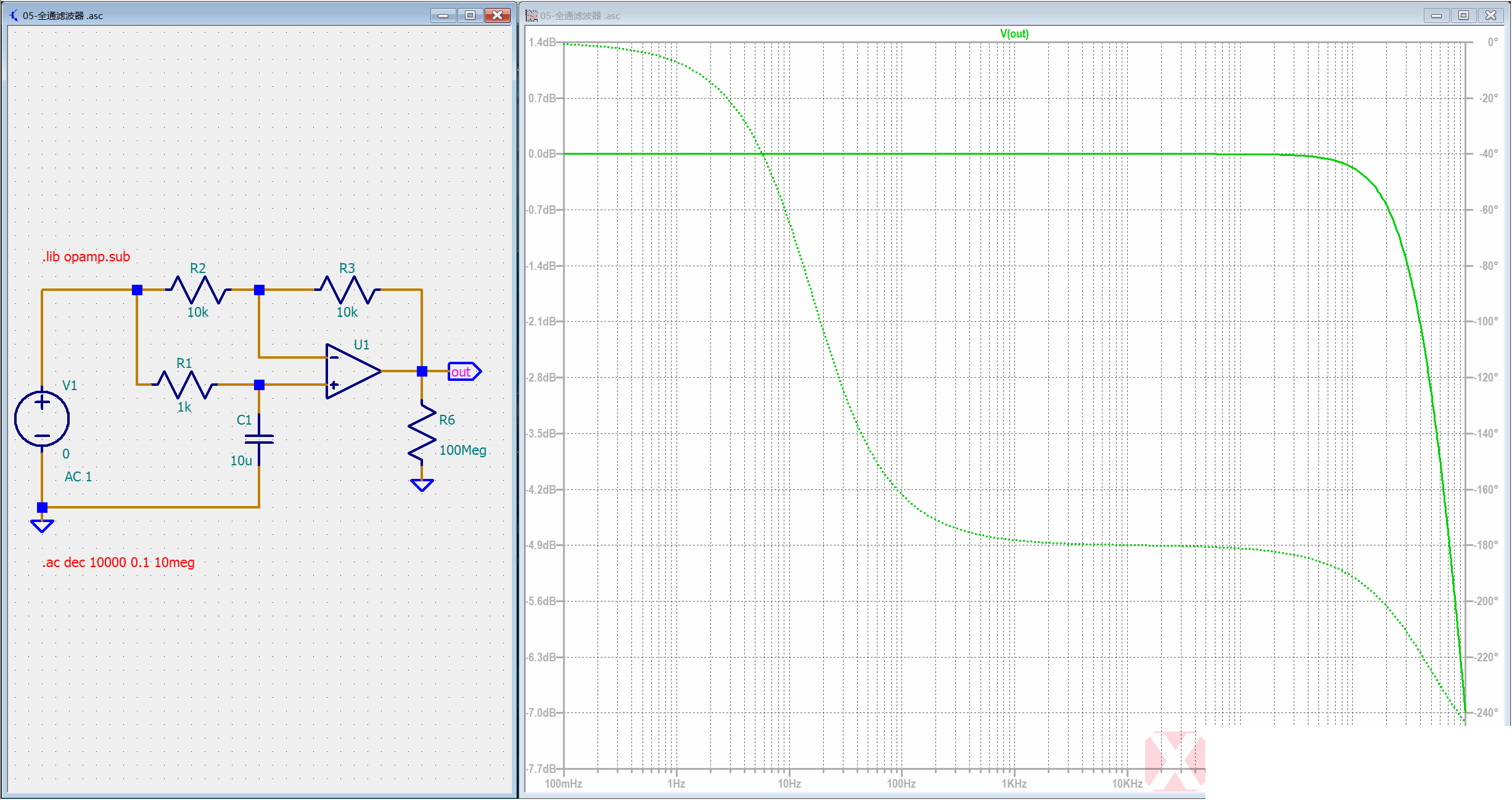Click resistor R2 symbol in schematic
This screenshot has width=1512, height=800.
198,290
